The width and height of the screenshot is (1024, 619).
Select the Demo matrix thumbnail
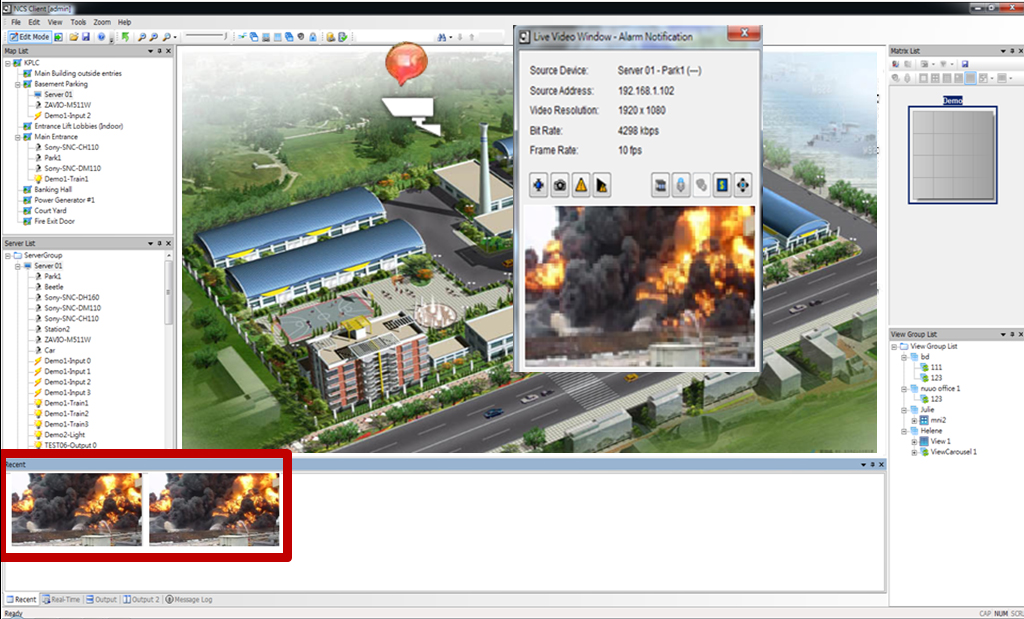pos(953,155)
